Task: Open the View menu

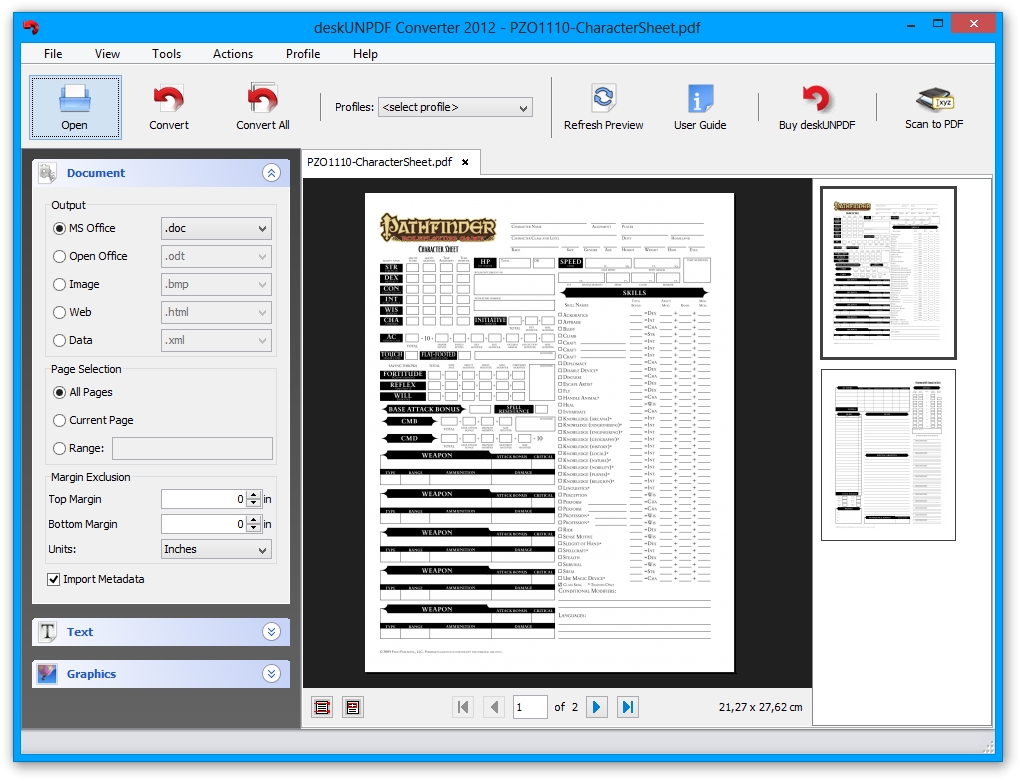Action: point(107,54)
